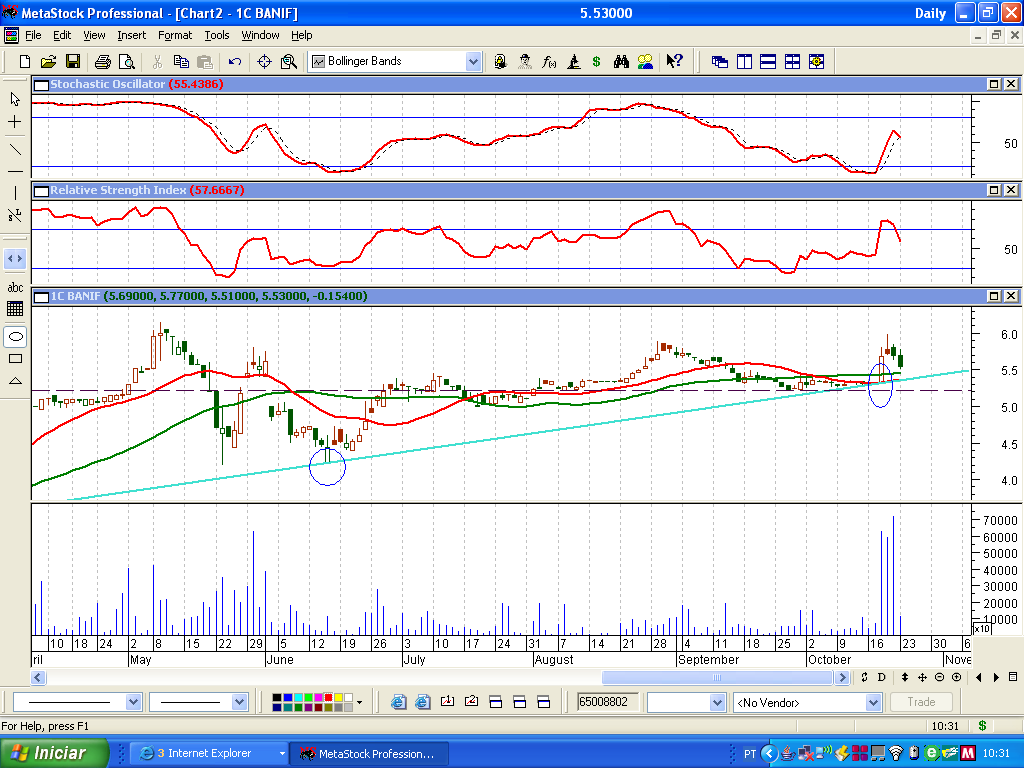Open the line style dropdown
The image size is (1024, 768).
click(133, 702)
